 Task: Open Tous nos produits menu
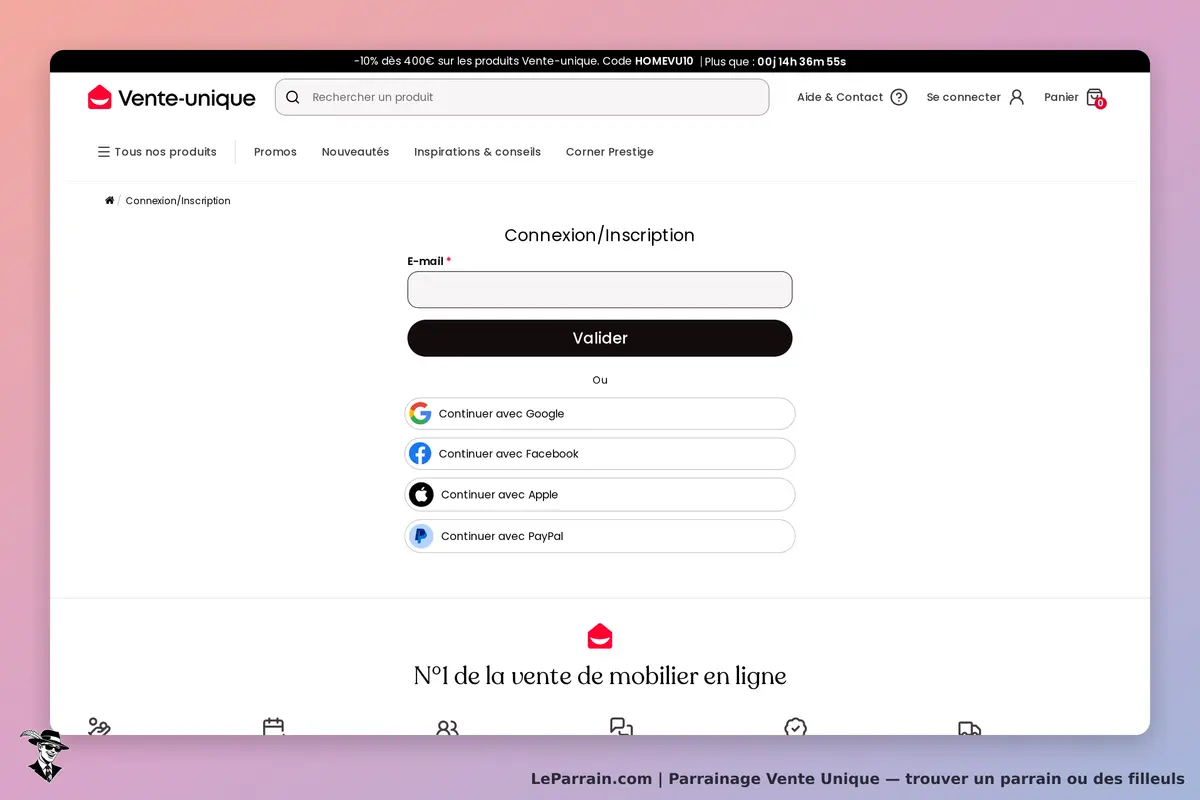(x=157, y=152)
